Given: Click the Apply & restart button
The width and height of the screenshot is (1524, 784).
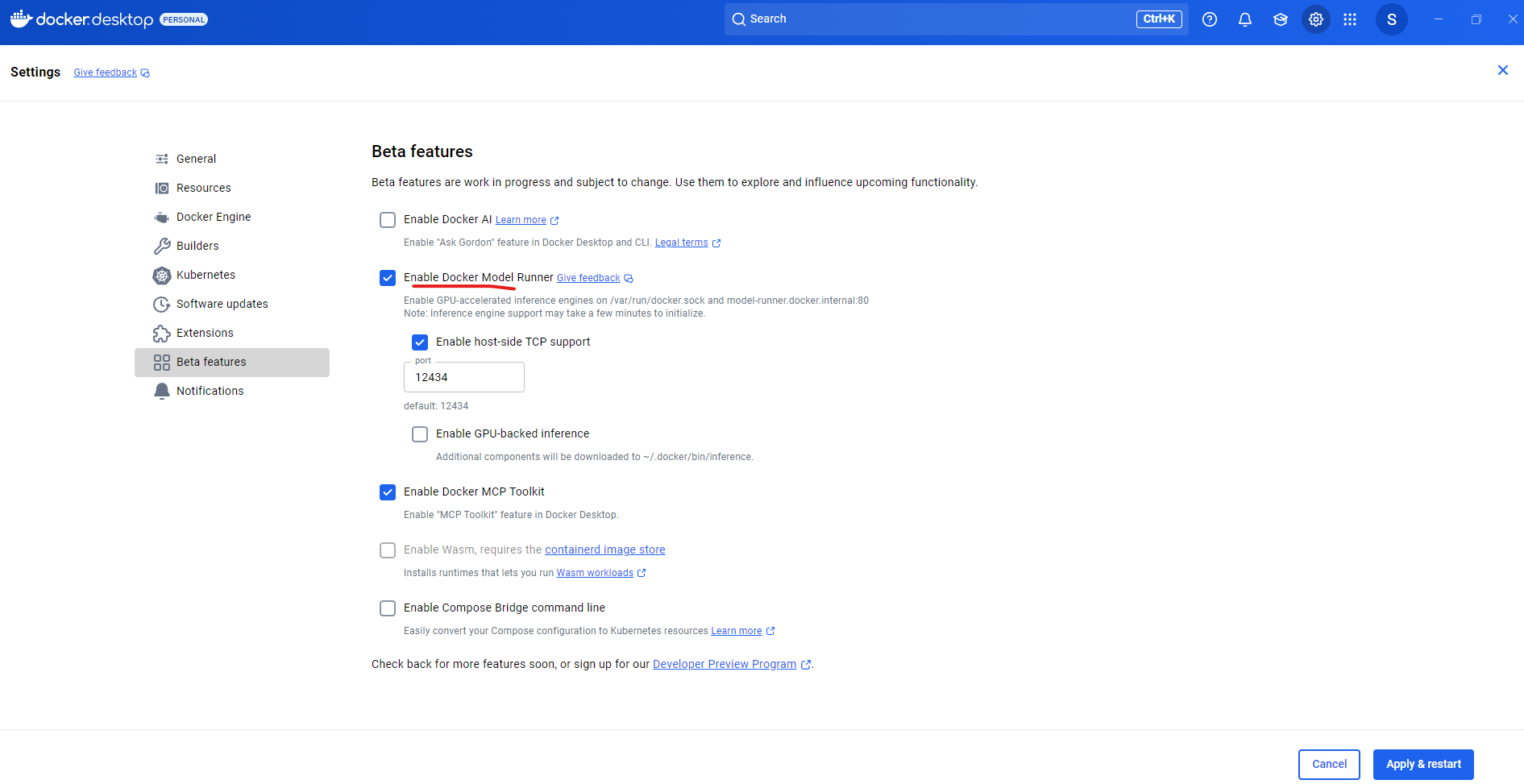Looking at the screenshot, I should (x=1422, y=764).
